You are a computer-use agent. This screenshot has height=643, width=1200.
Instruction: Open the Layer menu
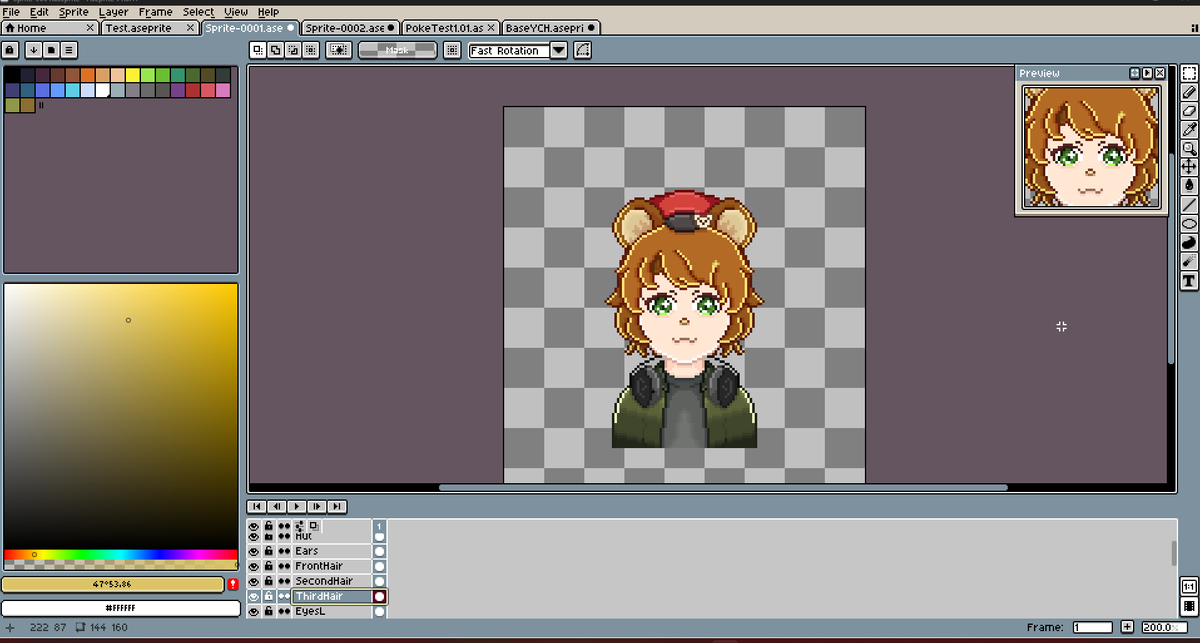coord(113,12)
